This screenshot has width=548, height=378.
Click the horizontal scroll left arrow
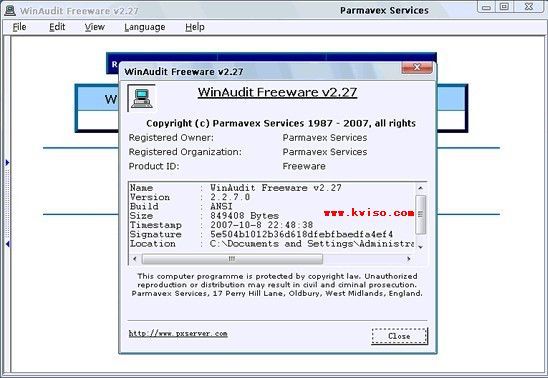135,259
